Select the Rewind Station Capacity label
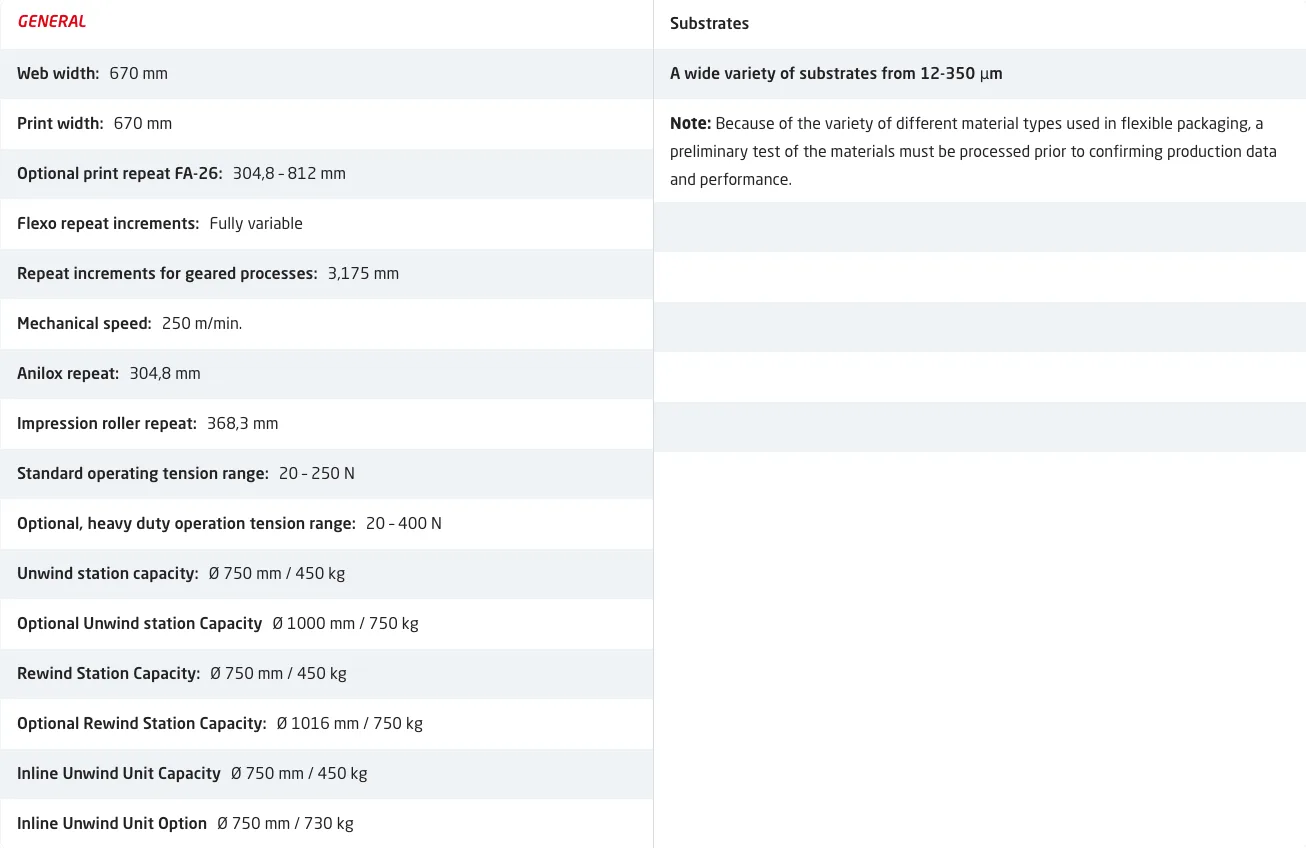 pos(108,674)
